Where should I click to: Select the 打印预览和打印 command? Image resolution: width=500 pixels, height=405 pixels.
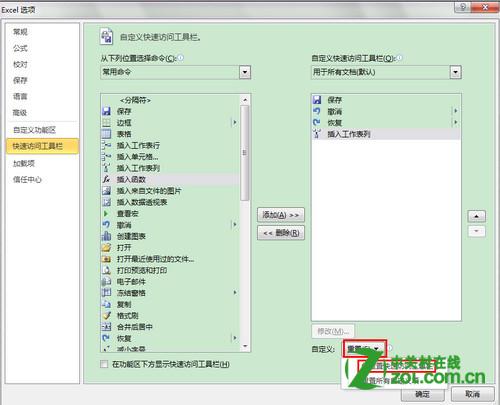click(x=170, y=270)
